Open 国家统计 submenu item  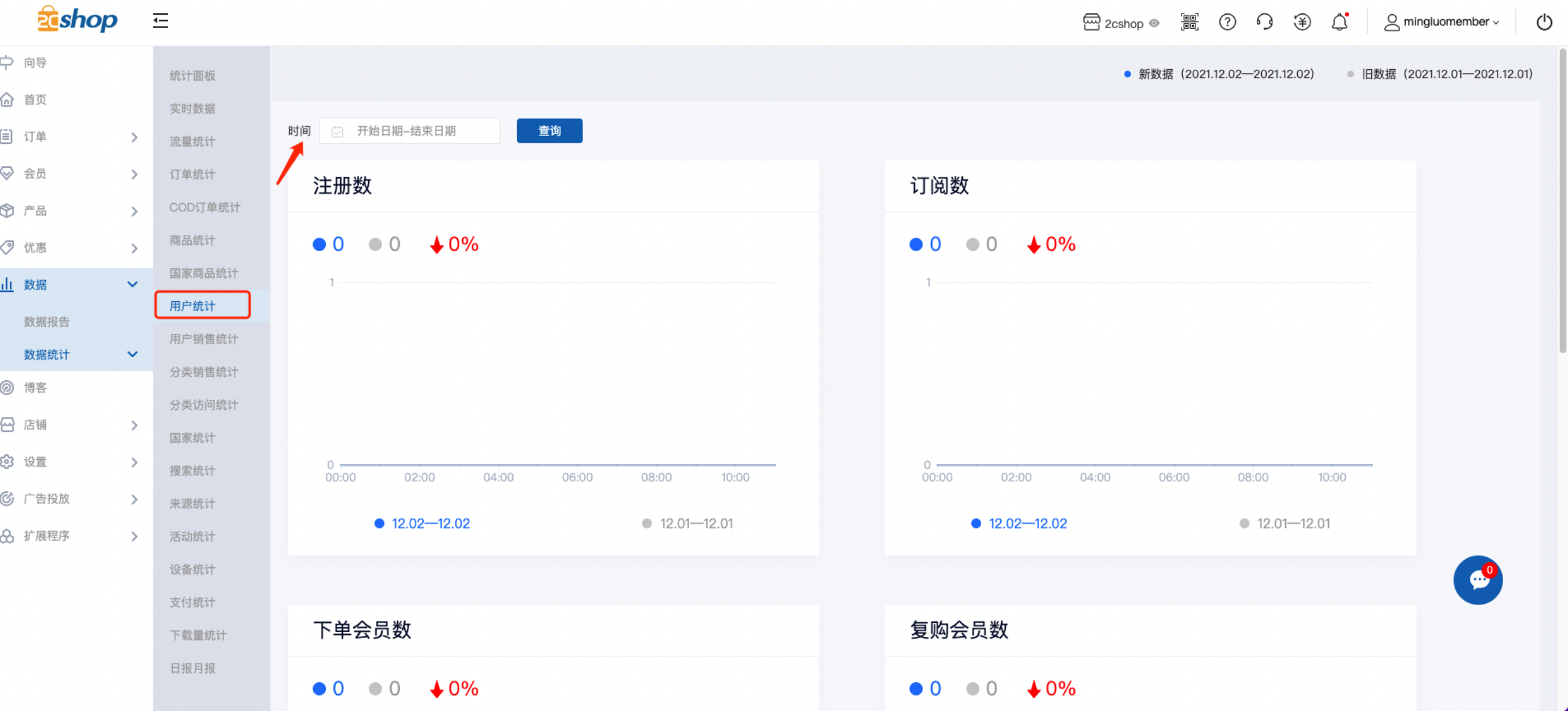click(192, 437)
